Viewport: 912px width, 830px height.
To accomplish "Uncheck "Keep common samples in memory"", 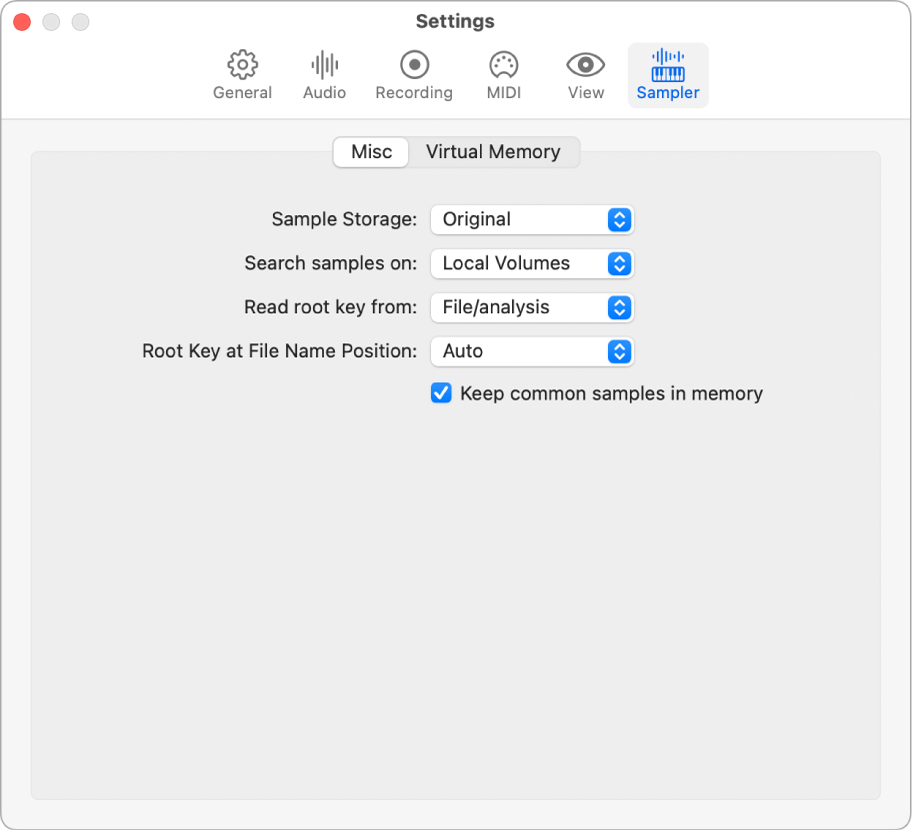I will [441, 393].
